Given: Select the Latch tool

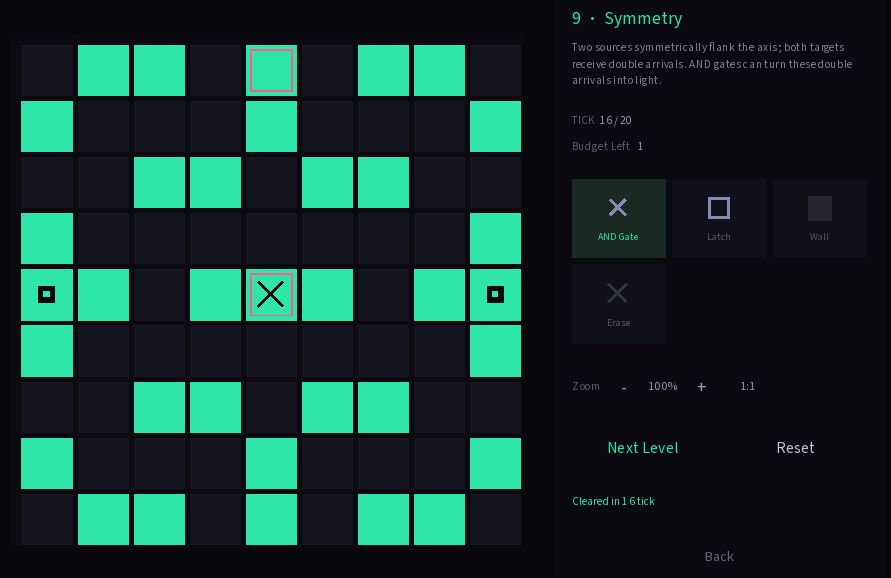Looking at the screenshot, I should (x=719, y=218).
